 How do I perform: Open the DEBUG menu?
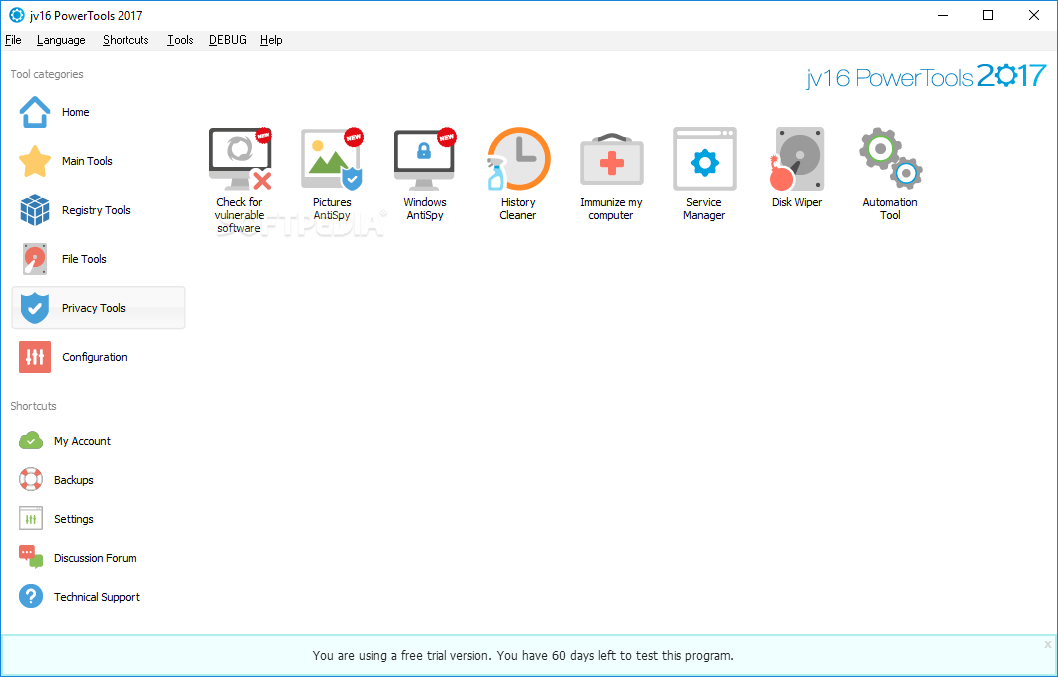pos(227,40)
